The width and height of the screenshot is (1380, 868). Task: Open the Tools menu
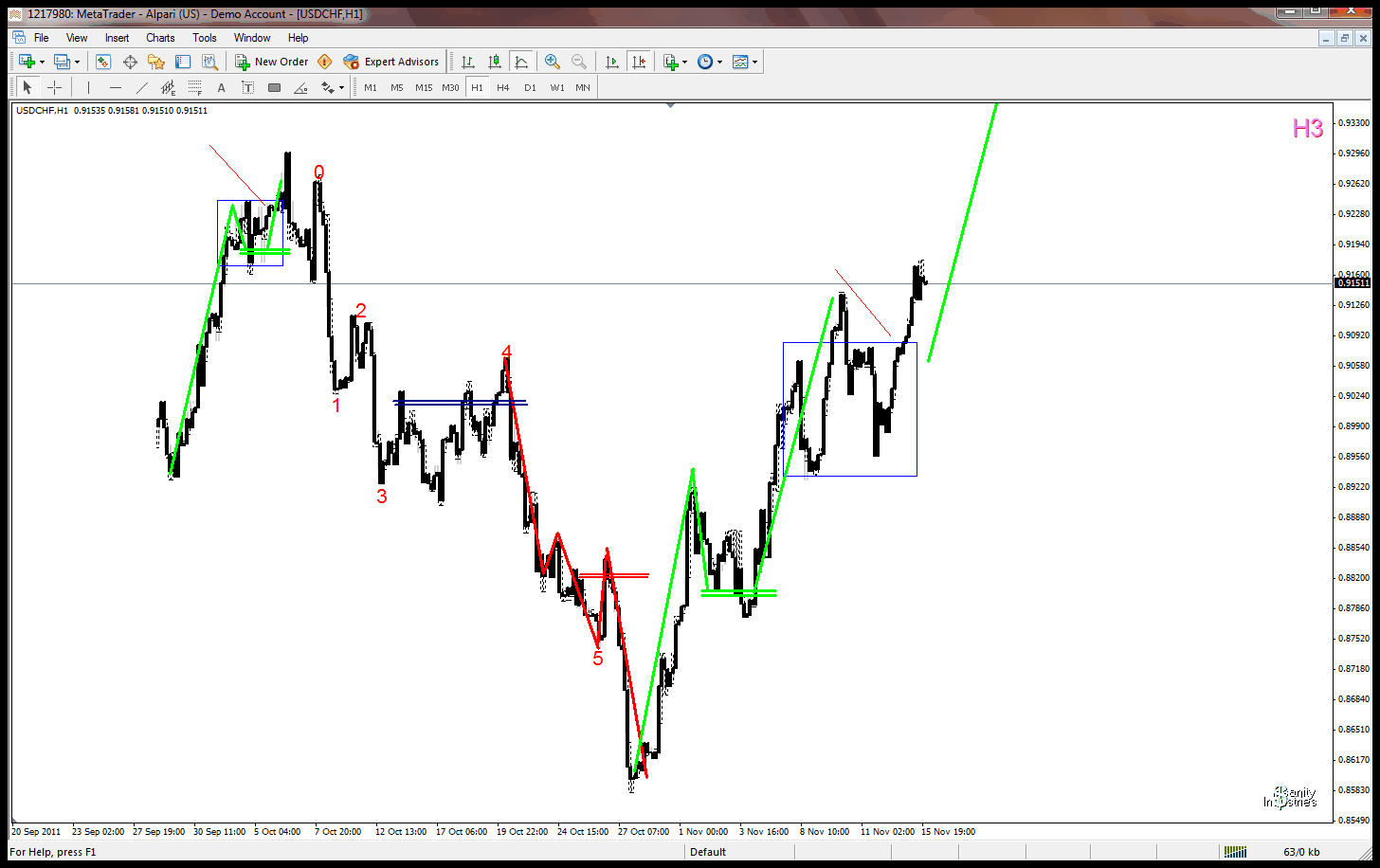pyautogui.click(x=205, y=38)
